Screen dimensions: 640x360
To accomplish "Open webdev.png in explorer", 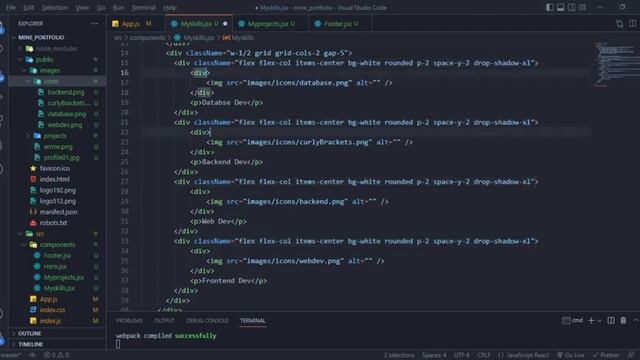I will [64, 125].
